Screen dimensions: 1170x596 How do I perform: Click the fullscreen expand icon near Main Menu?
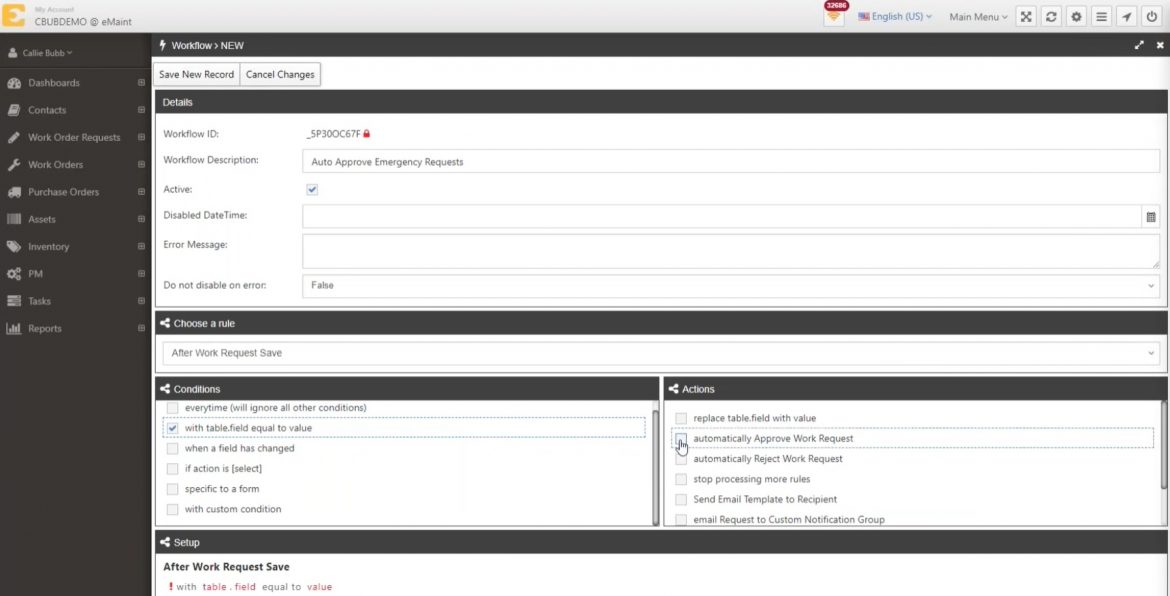pyautogui.click(x=1025, y=16)
